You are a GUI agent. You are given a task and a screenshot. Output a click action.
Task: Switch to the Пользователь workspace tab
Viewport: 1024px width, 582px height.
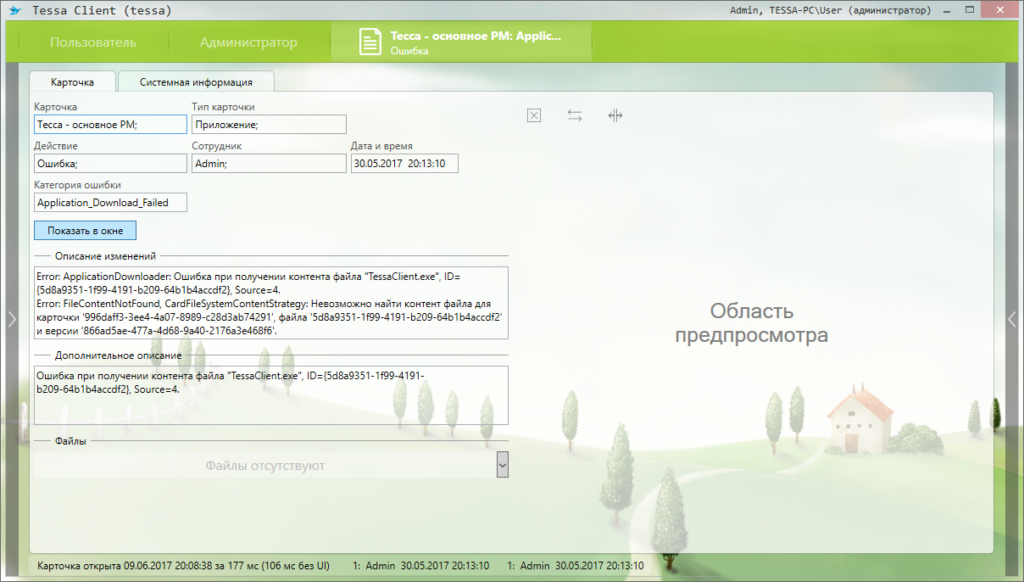coord(93,43)
